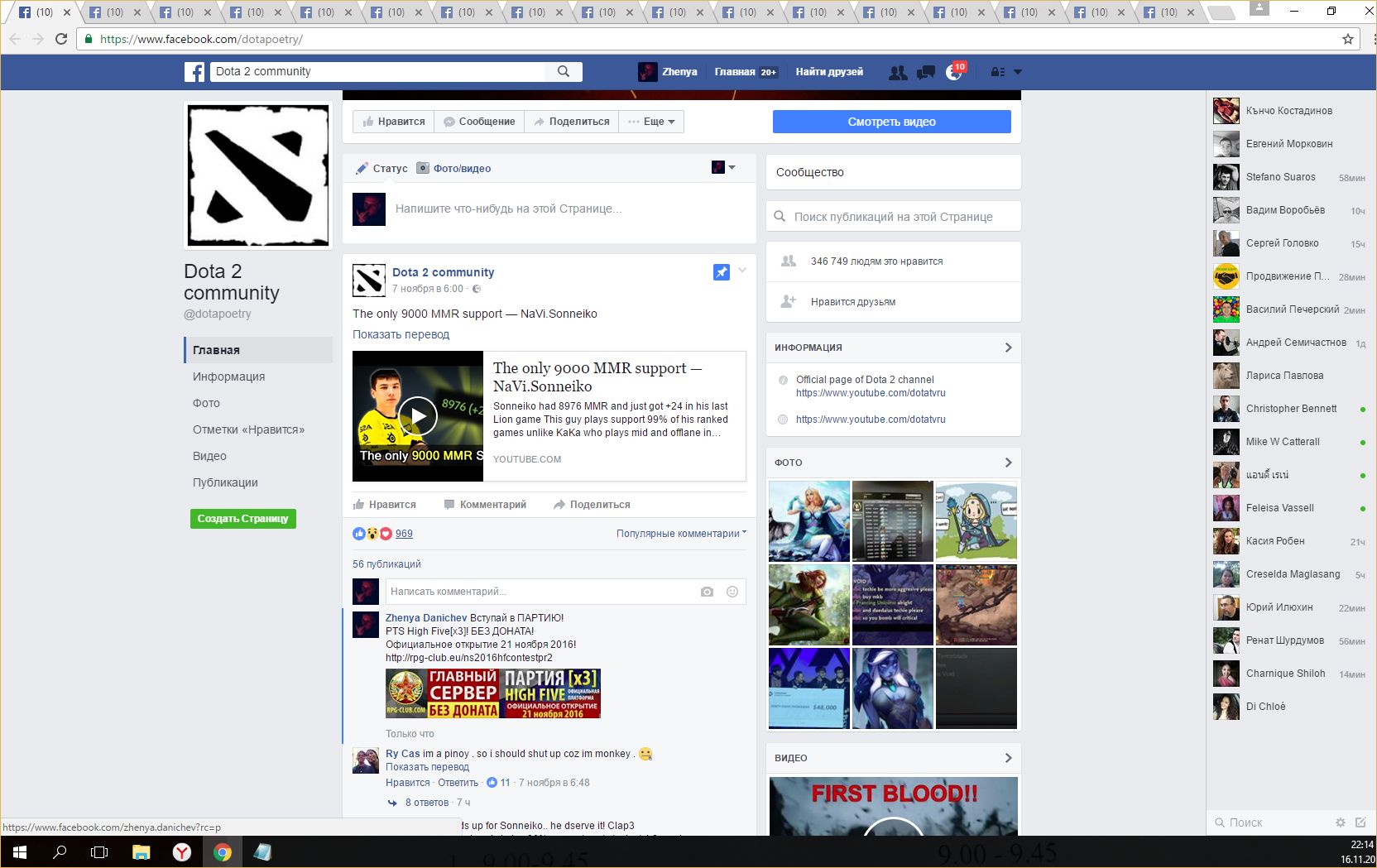Open notifications globe with 10 badge
Image resolution: width=1377 pixels, height=868 pixels.
(953, 73)
